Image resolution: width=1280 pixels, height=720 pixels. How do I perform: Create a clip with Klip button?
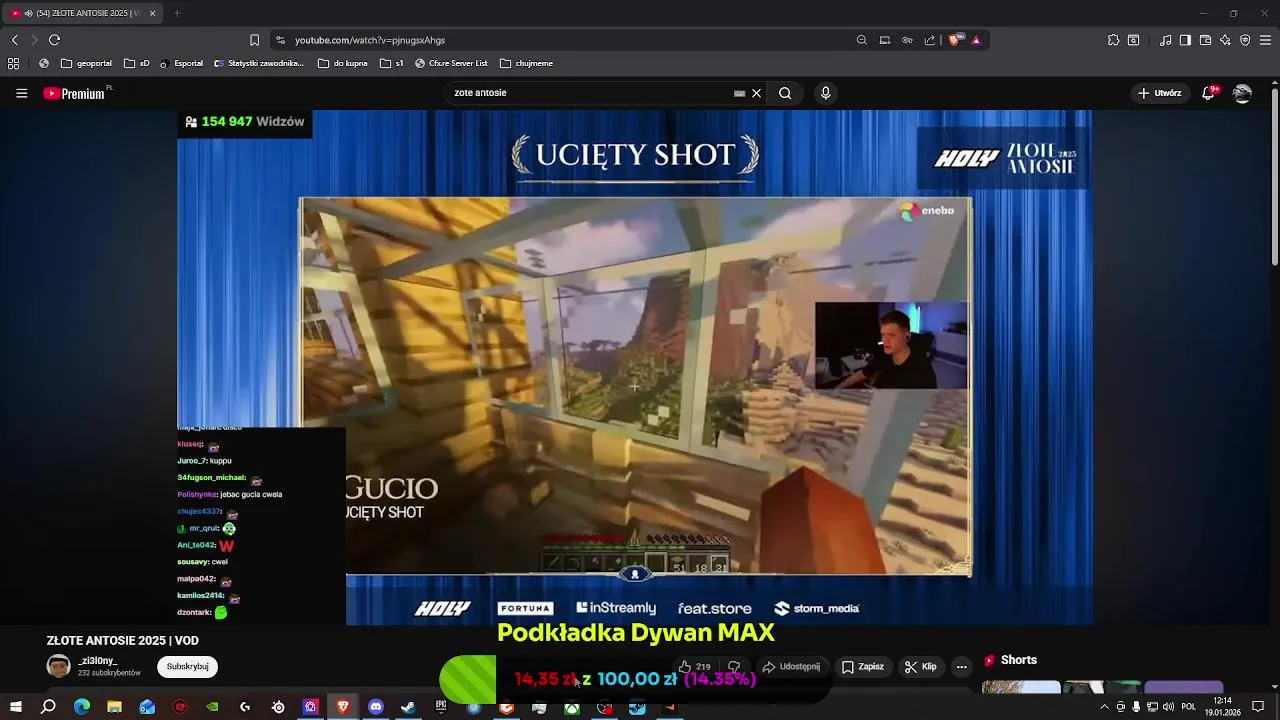point(920,667)
